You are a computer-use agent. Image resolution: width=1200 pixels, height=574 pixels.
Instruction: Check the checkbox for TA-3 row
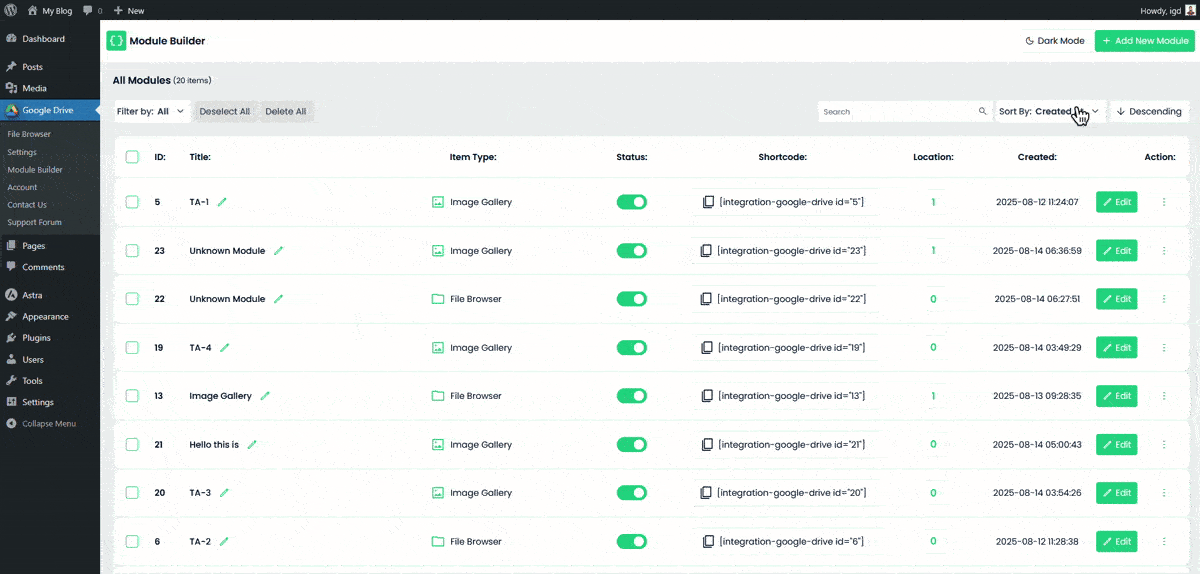132,493
